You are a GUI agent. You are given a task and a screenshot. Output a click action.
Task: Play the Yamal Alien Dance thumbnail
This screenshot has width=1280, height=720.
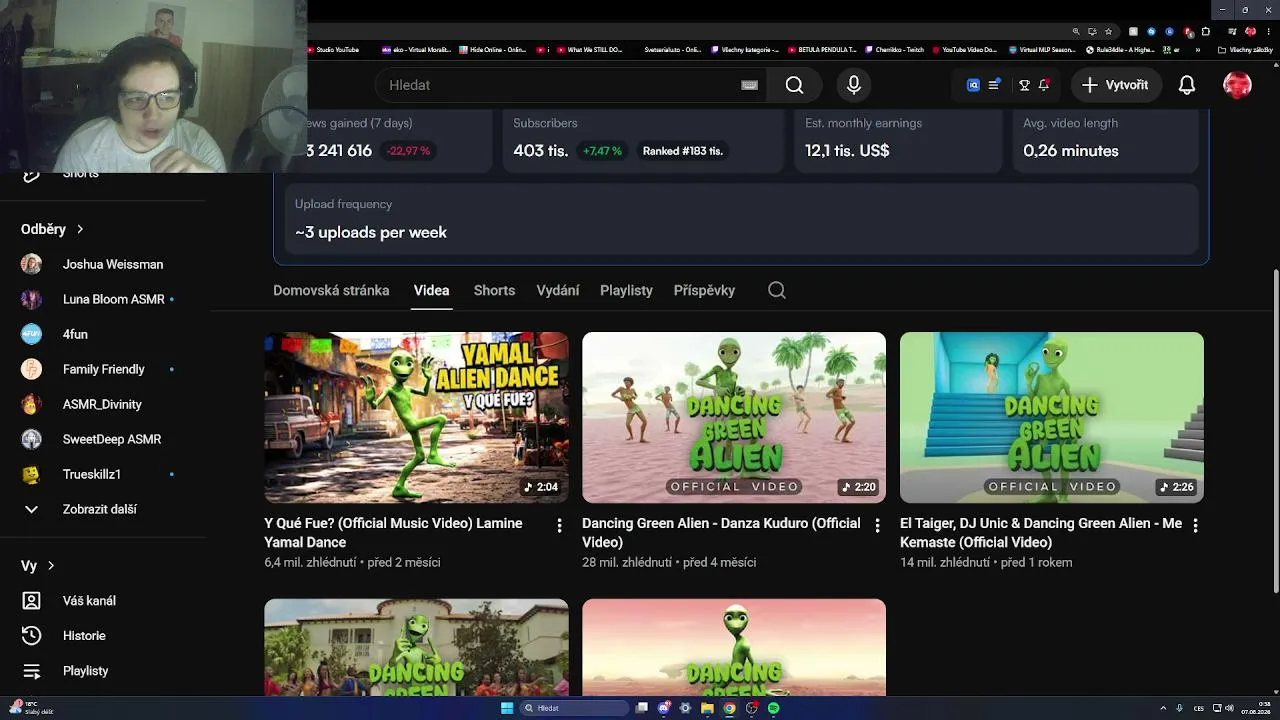416,417
